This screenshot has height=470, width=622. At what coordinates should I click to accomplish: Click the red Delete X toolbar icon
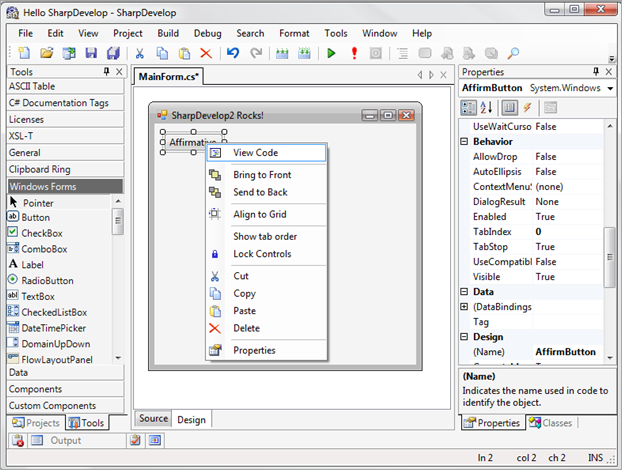pyautogui.click(x=206, y=53)
